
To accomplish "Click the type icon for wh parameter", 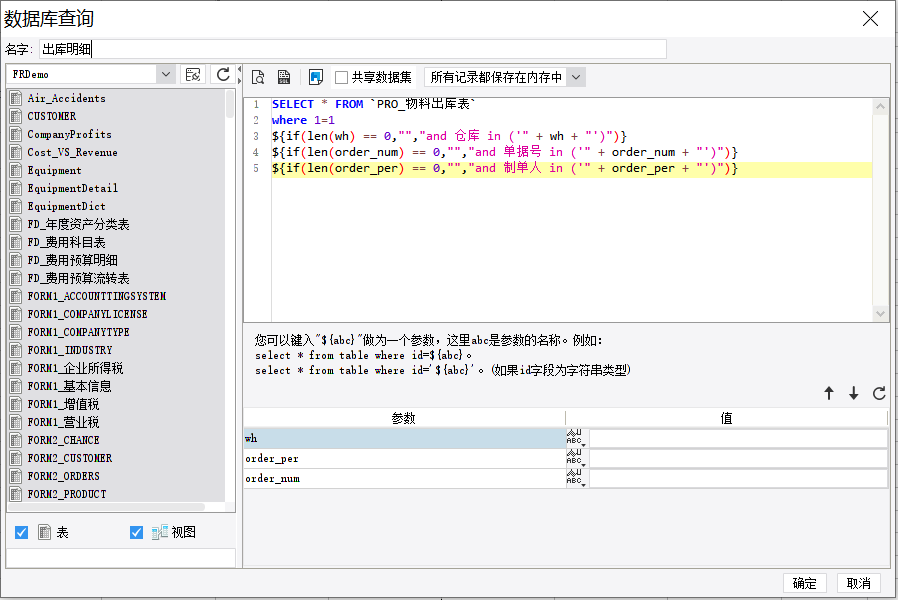I will click(x=576, y=438).
